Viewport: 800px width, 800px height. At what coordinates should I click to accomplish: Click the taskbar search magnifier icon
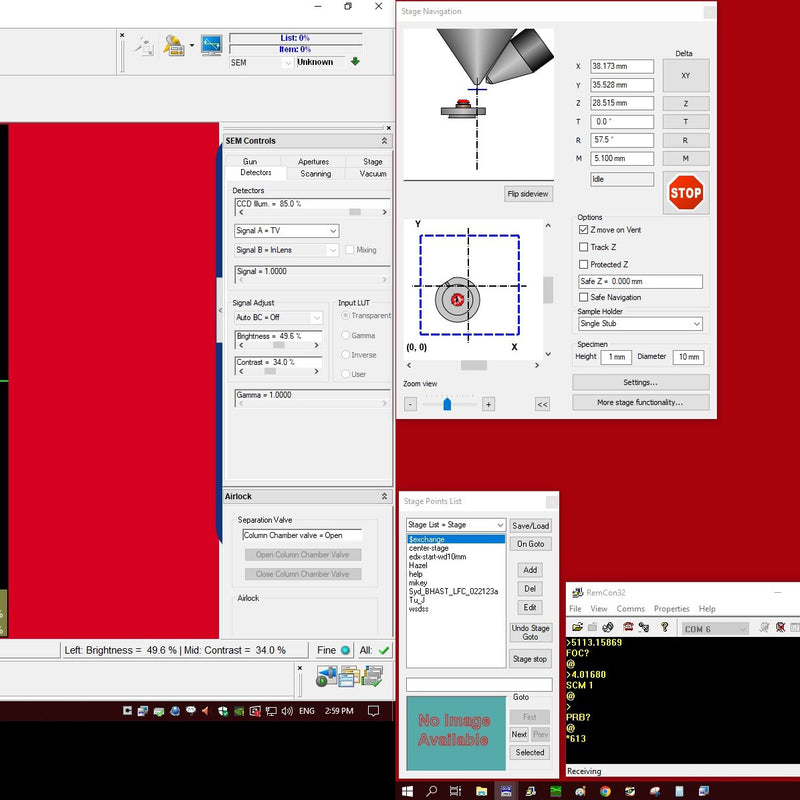(432, 790)
